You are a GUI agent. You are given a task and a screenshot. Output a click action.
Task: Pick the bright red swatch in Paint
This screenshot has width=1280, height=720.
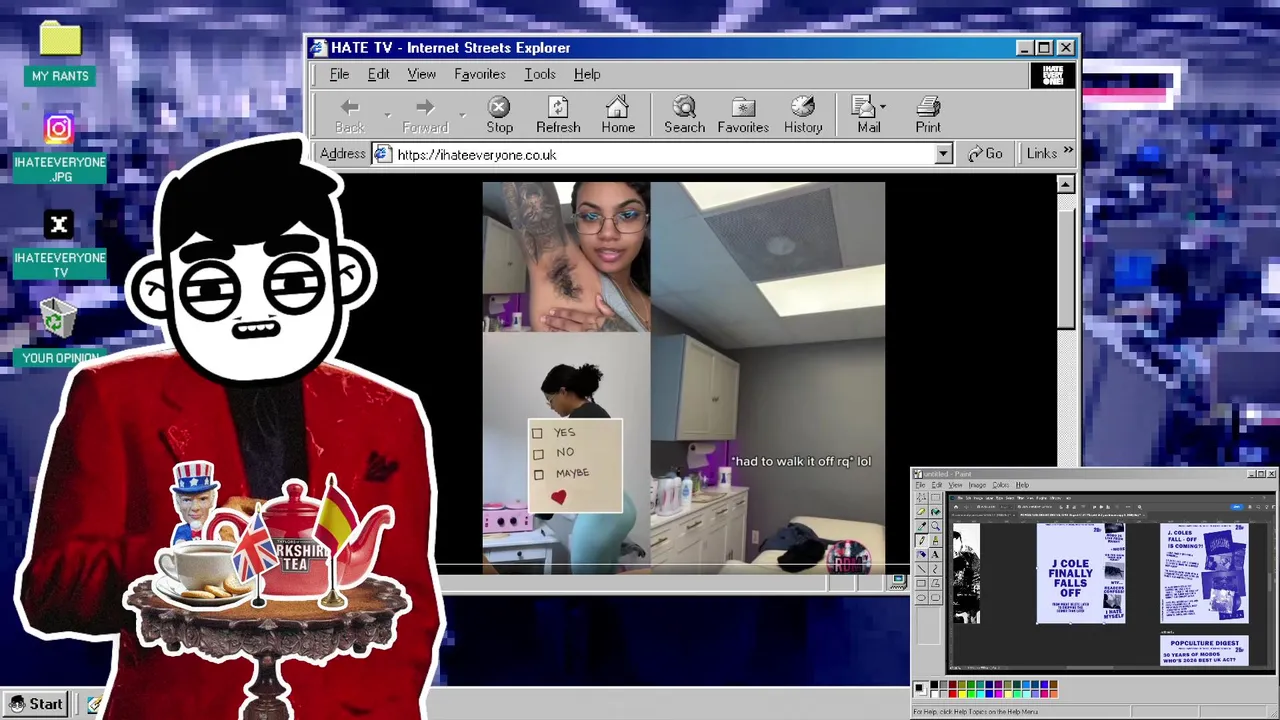tap(952, 693)
